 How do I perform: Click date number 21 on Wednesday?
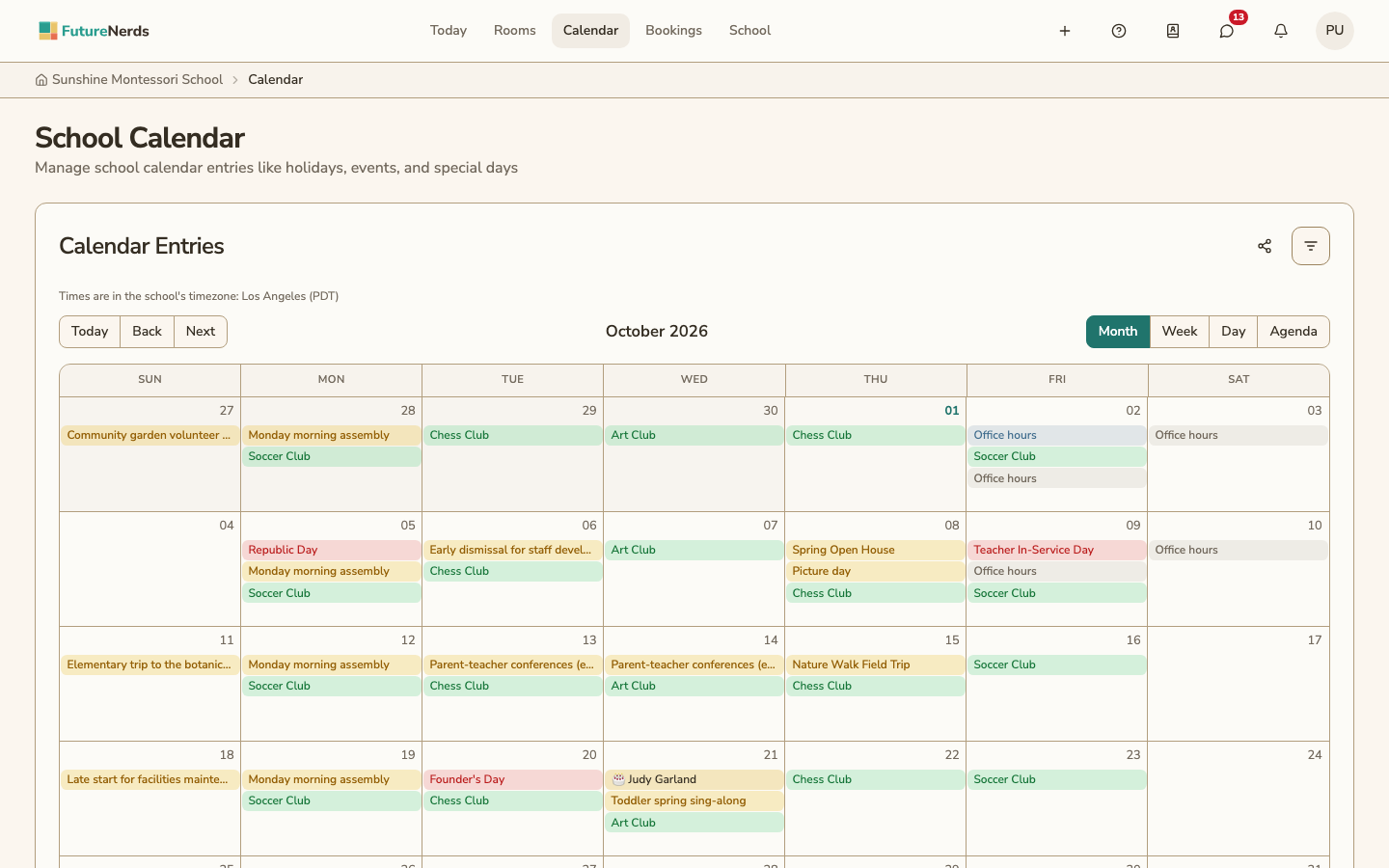[771, 755]
